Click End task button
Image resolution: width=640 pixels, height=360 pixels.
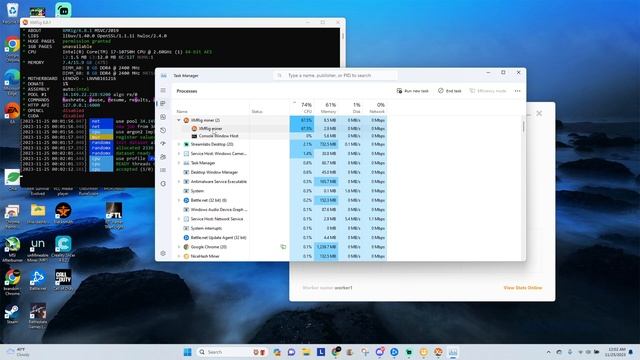[x=449, y=91]
